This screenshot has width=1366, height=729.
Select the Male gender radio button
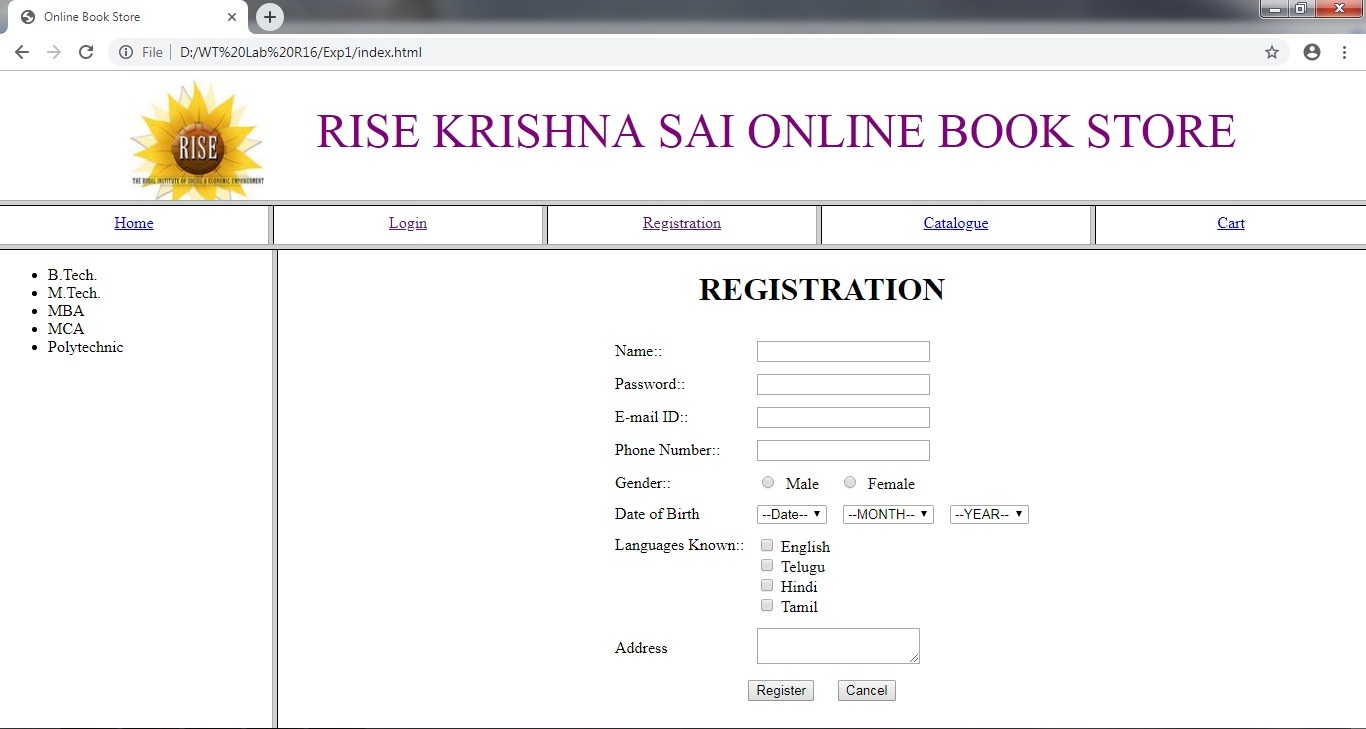[x=768, y=482]
